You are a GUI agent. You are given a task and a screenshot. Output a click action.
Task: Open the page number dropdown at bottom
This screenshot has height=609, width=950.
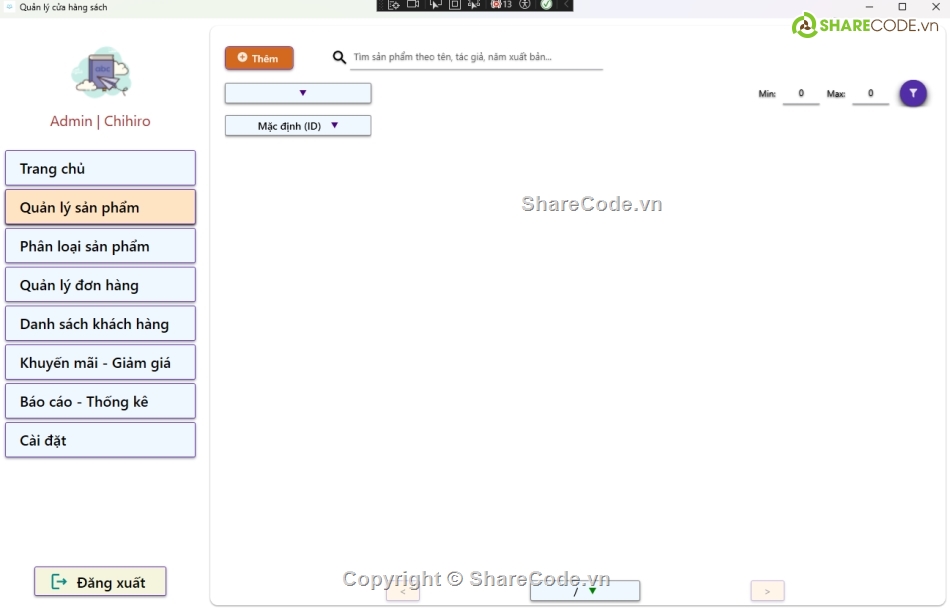(584, 591)
